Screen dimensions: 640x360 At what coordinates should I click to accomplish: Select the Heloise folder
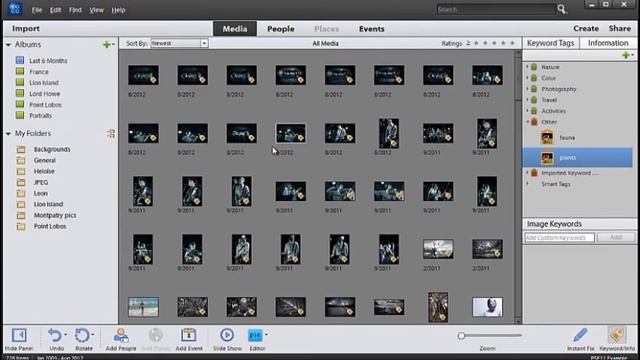click(44, 171)
